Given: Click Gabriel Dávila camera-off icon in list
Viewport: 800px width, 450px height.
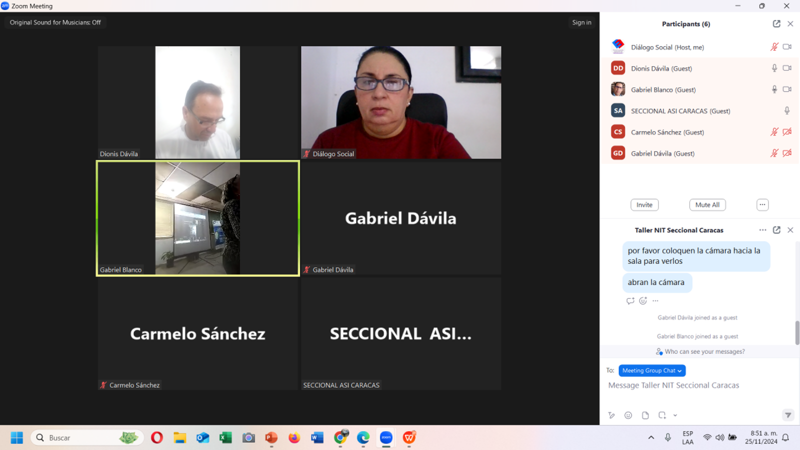Looking at the screenshot, I should pyautogui.click(x=787, y=153).
